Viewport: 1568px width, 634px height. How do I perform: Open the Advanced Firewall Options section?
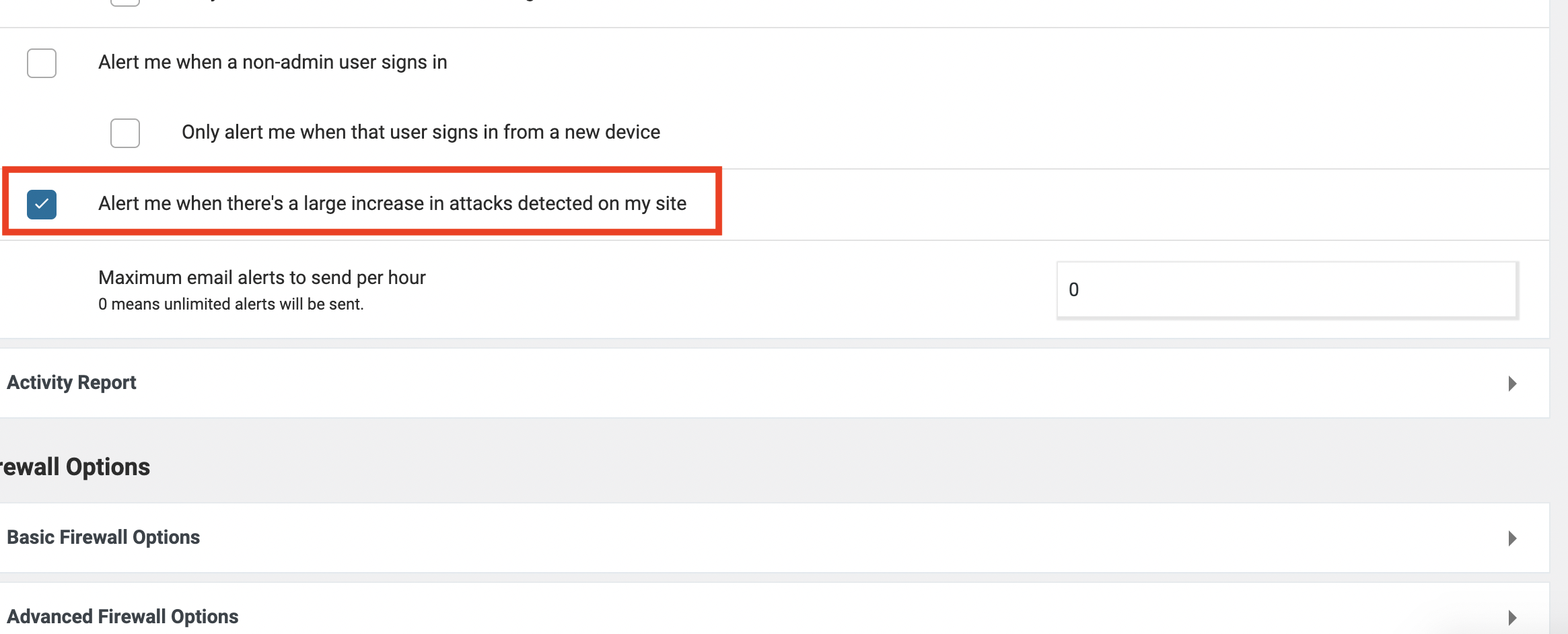pos(122,617)
